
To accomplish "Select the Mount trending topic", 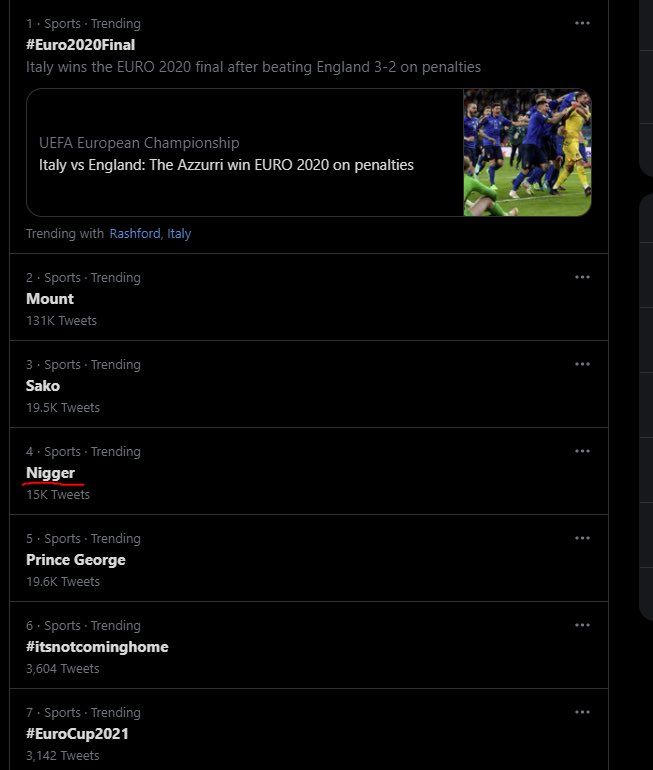I will 50,299.
